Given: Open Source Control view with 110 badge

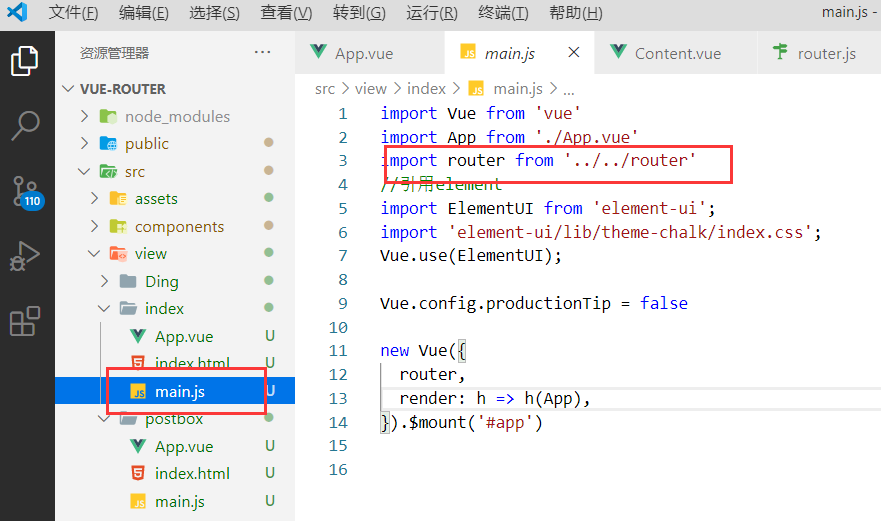Looking at the screenshot, I should point(26,192).
